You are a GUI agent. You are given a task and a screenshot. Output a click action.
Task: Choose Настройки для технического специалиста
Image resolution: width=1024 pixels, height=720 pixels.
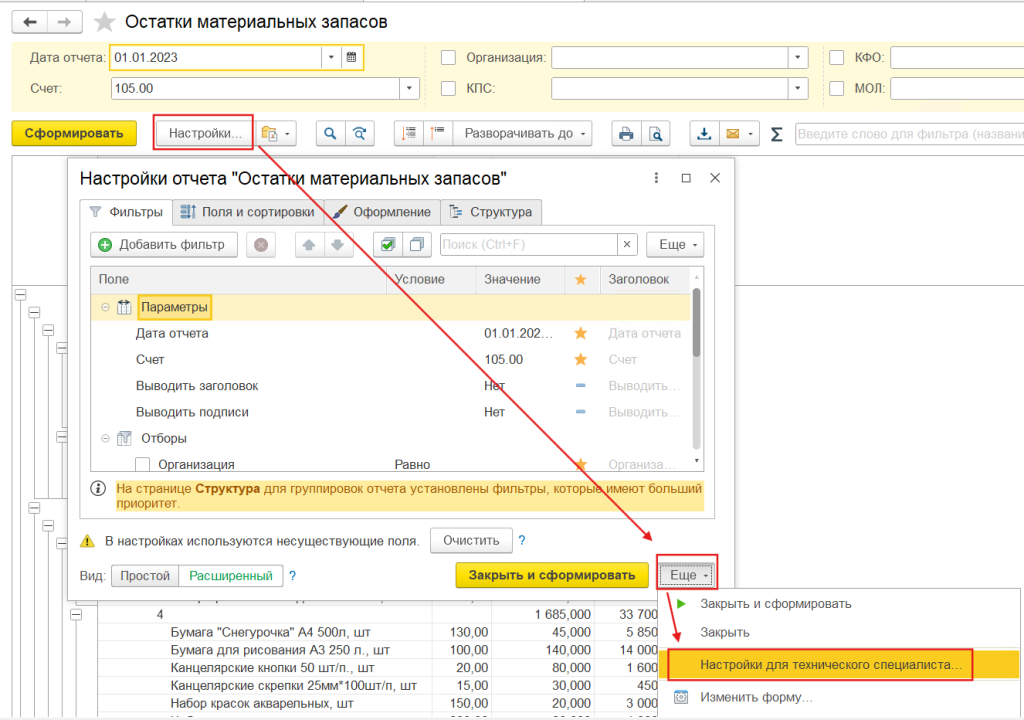click(831, 664)
